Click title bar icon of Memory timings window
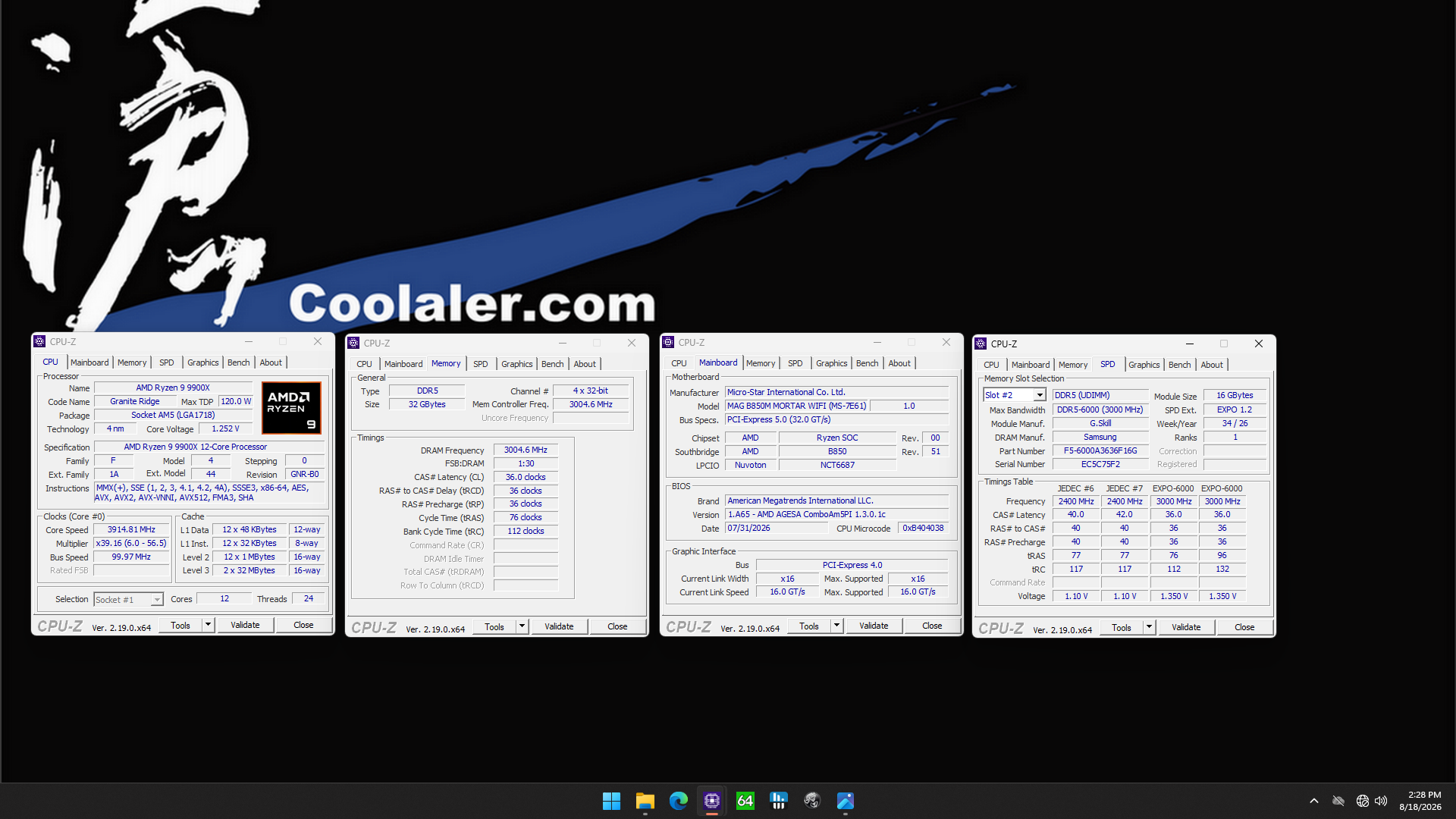This screenshot has width=1456, height=819. [x=353, y=344]
